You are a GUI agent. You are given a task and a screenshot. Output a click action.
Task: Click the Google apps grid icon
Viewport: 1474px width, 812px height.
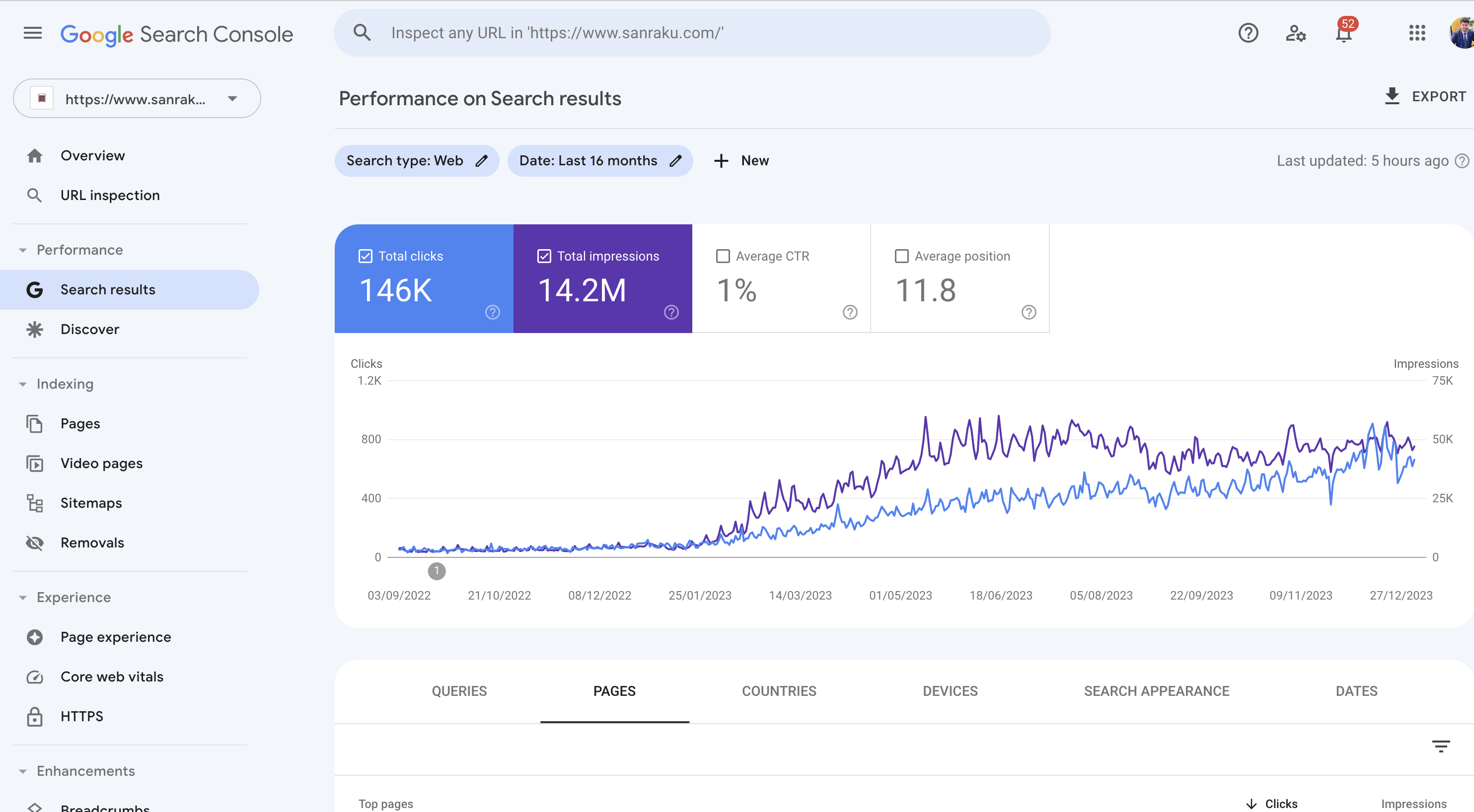pos(1417,32)
